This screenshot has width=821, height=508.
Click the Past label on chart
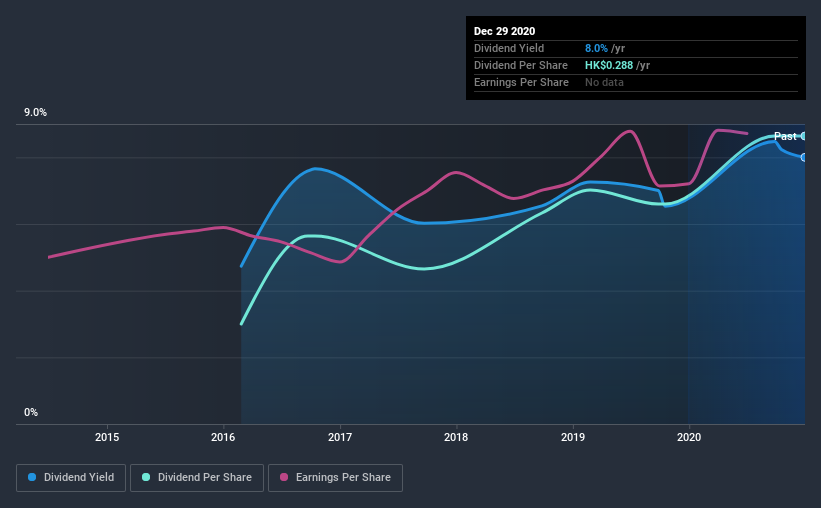[x=785, y=136]
